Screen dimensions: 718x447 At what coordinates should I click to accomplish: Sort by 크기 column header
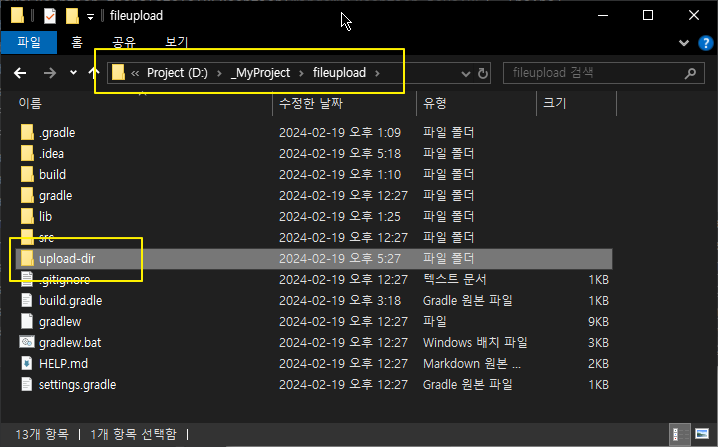(555, 103)
